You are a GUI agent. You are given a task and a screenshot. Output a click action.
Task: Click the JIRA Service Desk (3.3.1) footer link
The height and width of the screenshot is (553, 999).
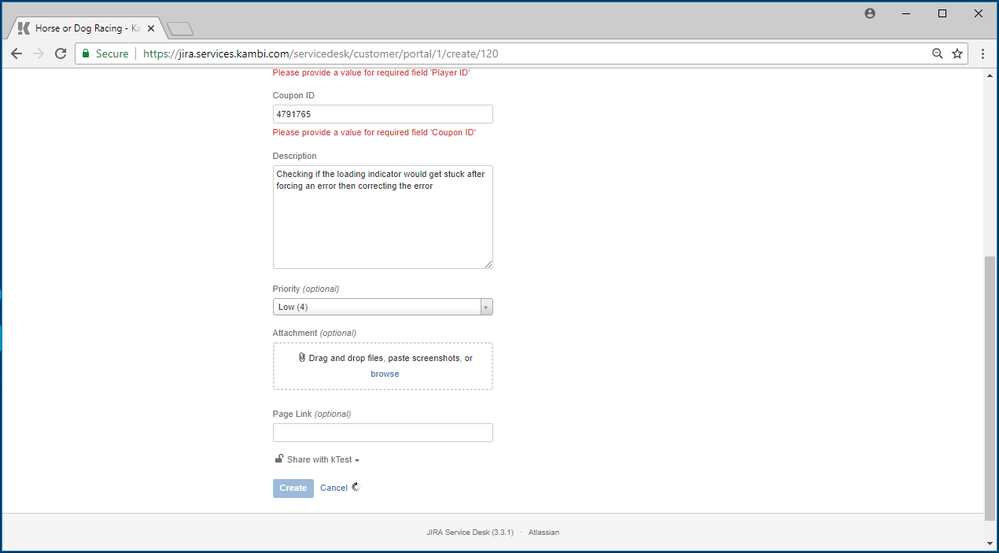click(x=470, y=532)
